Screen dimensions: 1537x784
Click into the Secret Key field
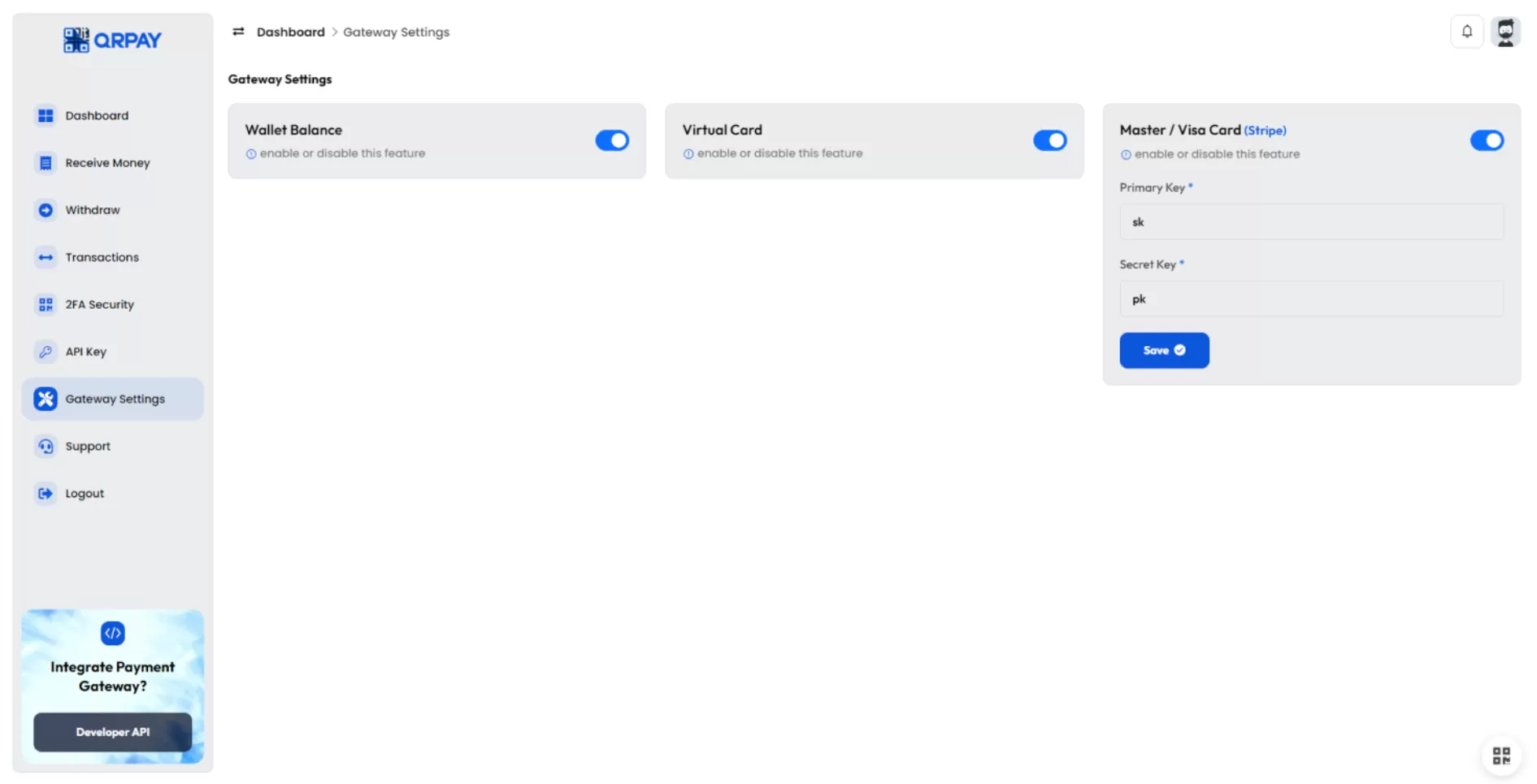point(1310,299)
